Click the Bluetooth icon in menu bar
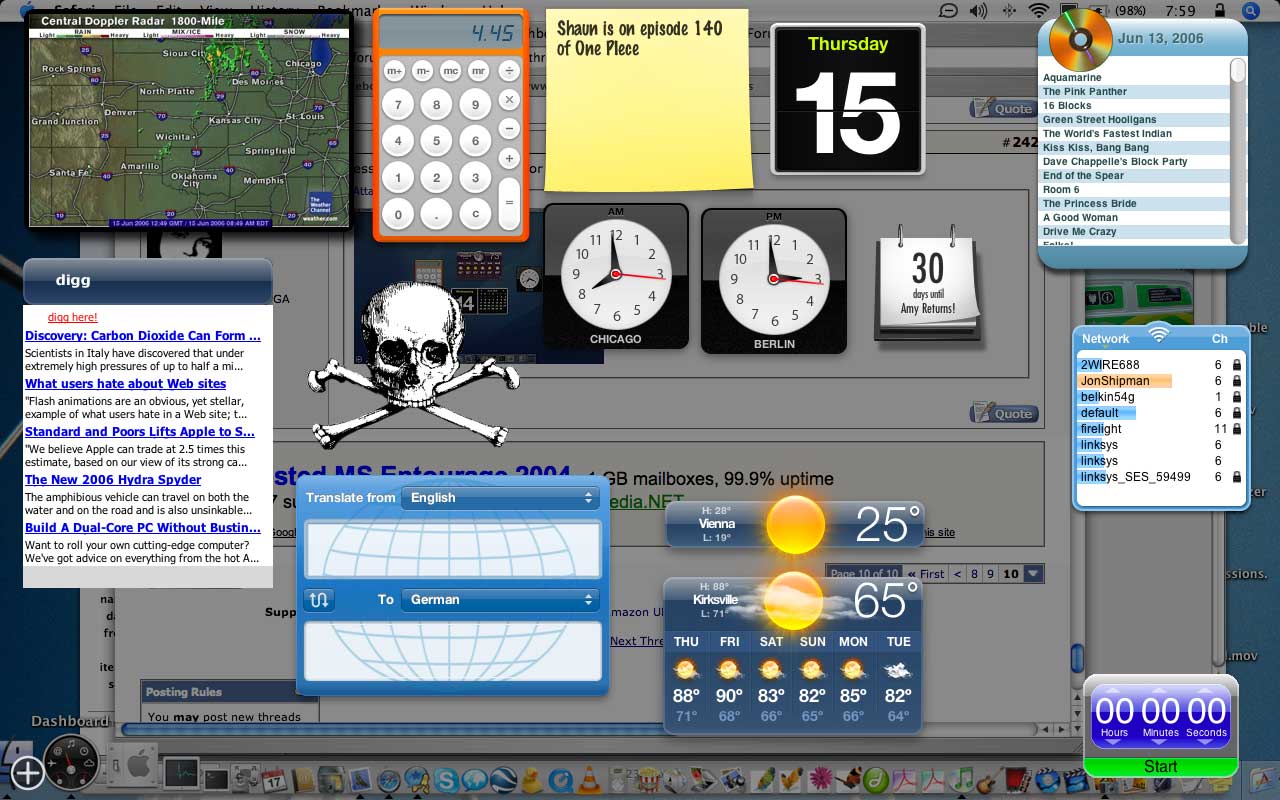The height and width of the screenshot is (800, 1280). (x=1008, y=11)
